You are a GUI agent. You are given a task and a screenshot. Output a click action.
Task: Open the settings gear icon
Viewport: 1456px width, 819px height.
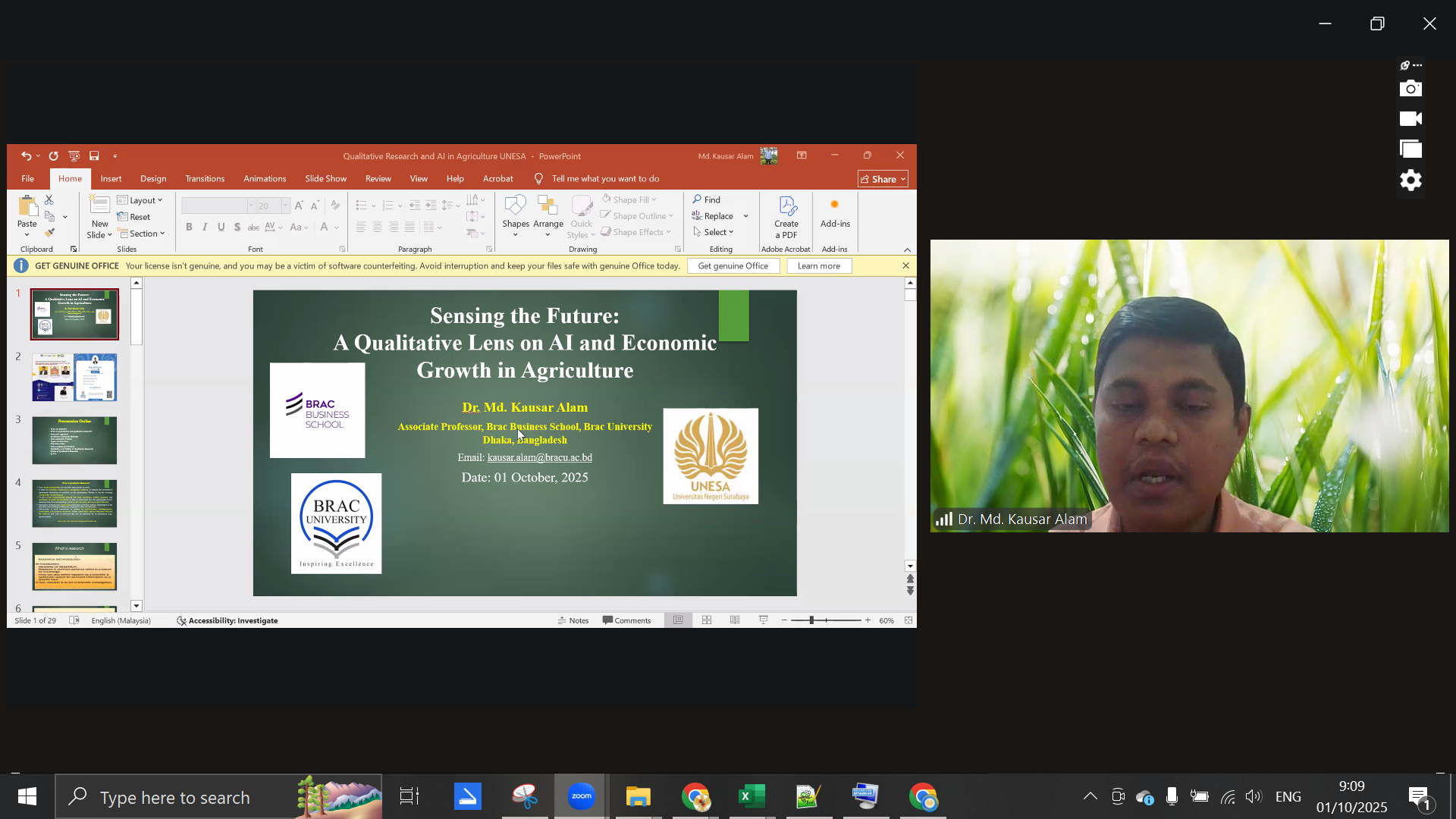(x=1410, y=180)
